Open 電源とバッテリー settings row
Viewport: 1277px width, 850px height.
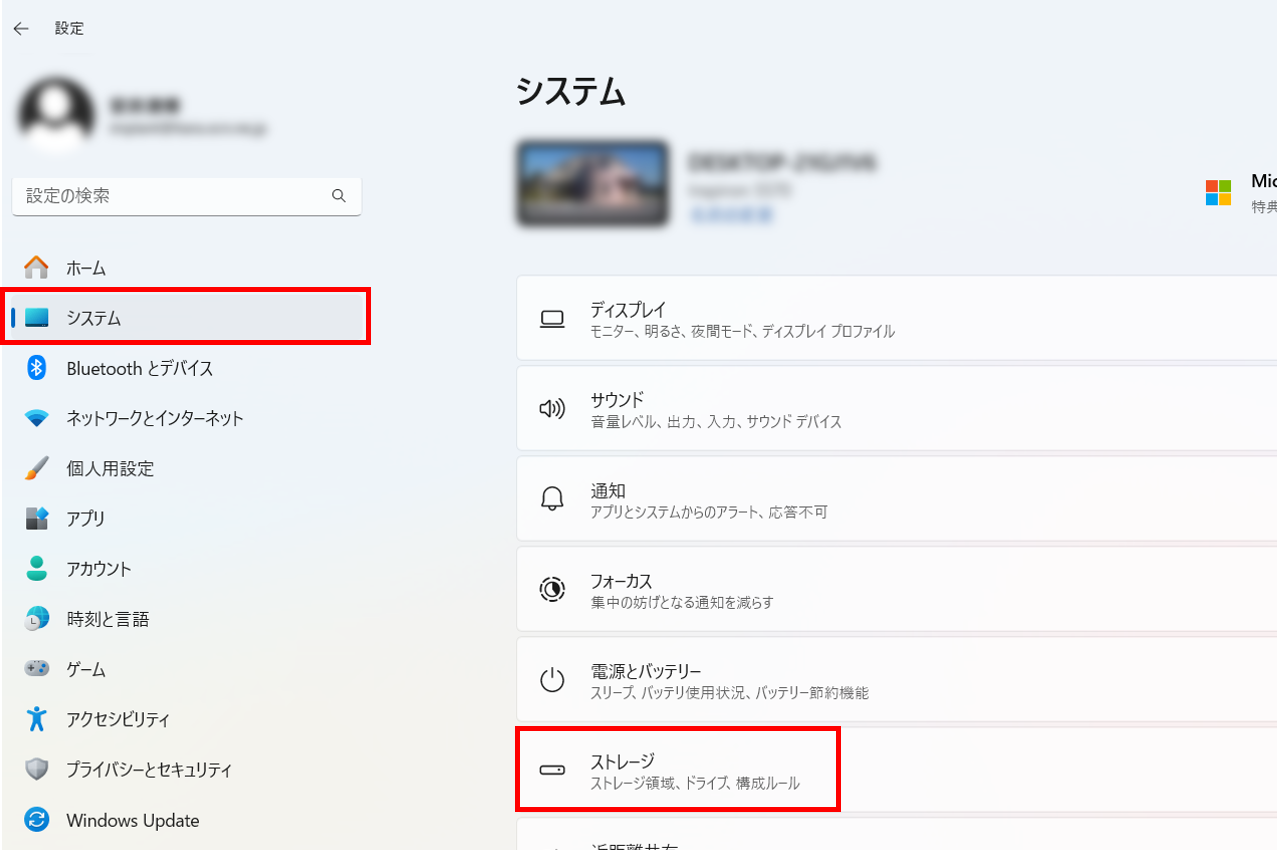click(x=897, y=681)
